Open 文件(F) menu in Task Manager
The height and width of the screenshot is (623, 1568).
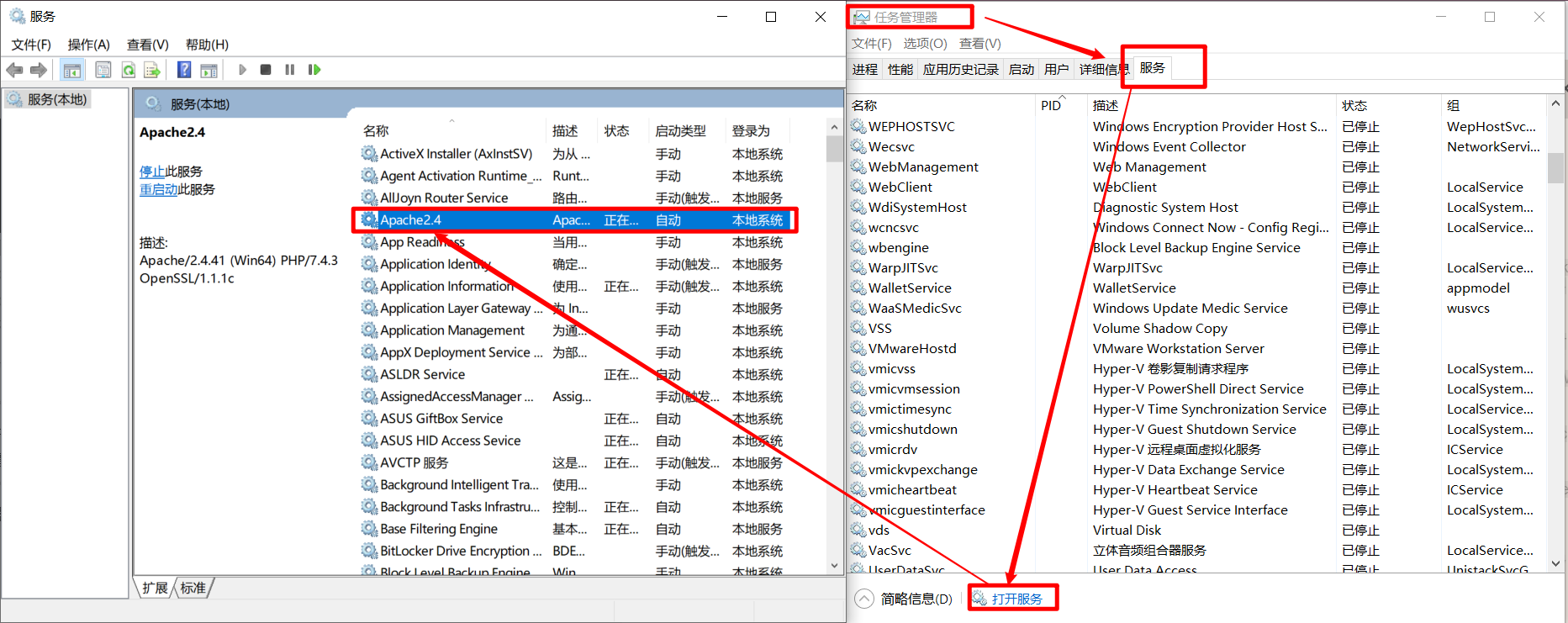pyautogui.click(x=872, y=44)
